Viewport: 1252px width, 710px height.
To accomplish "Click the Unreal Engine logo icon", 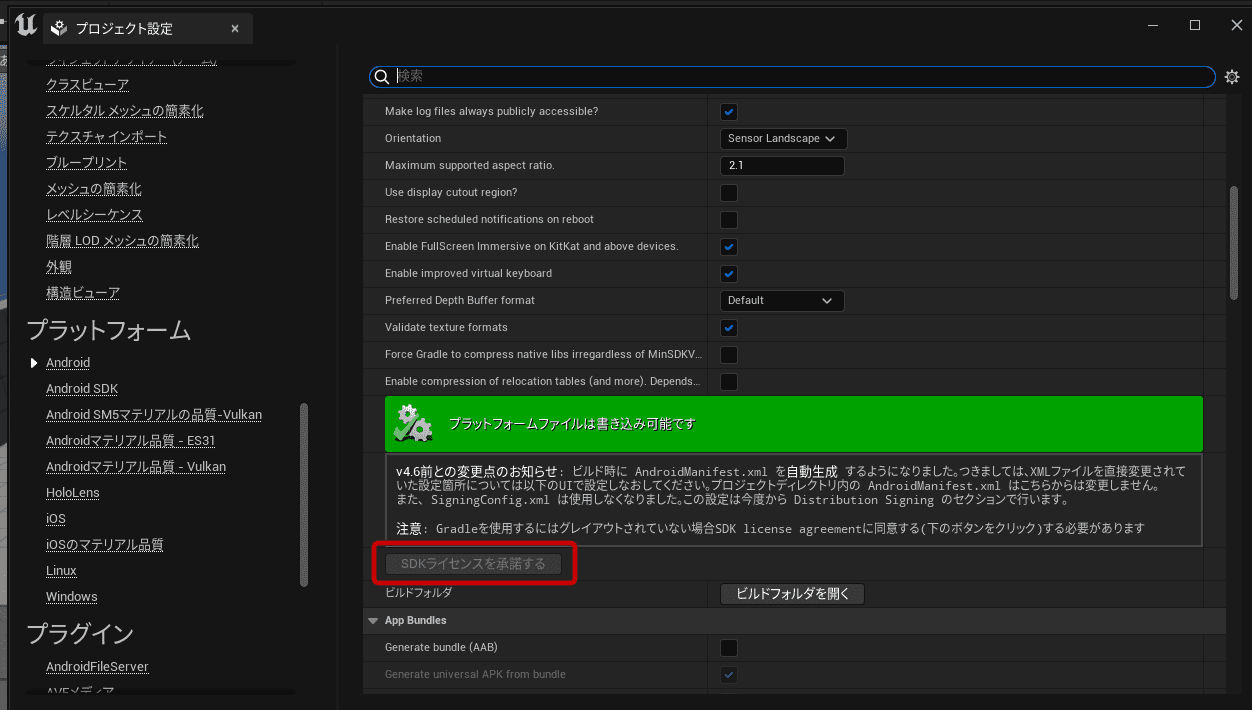I will 25,27.
